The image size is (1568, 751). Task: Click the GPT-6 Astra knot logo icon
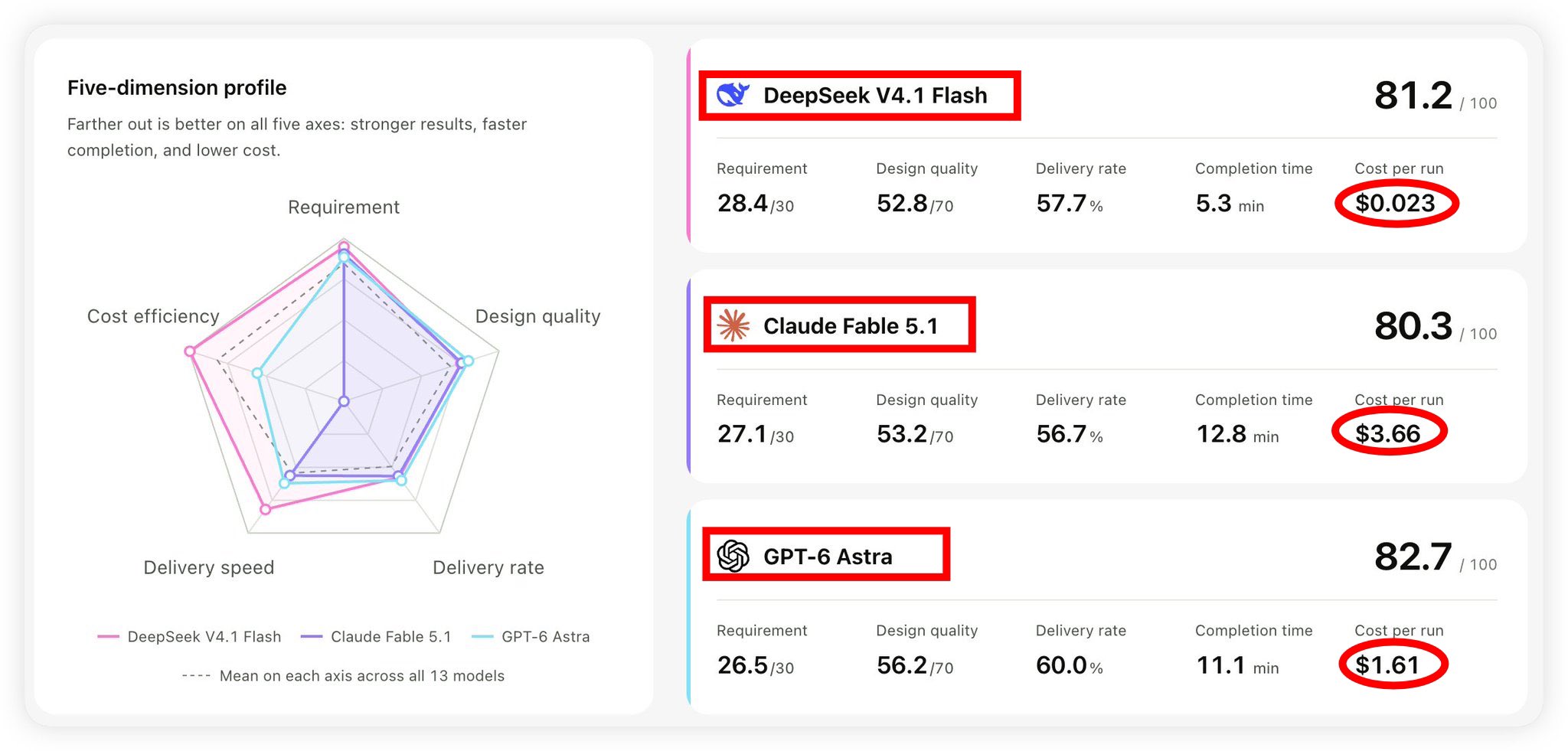[x=733, y=556]
